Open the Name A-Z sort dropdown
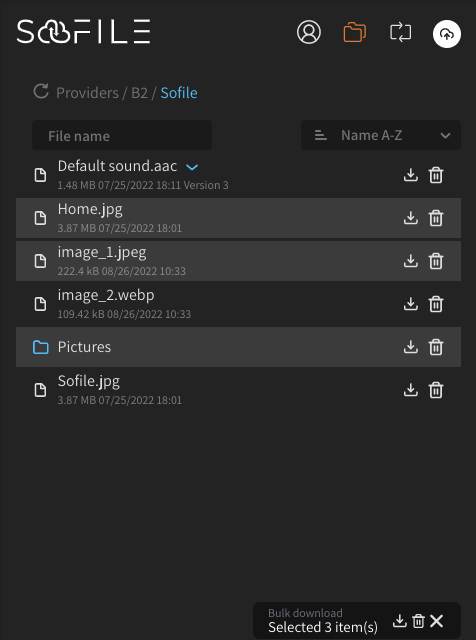476x640 pixels. [x=381, y=135]
